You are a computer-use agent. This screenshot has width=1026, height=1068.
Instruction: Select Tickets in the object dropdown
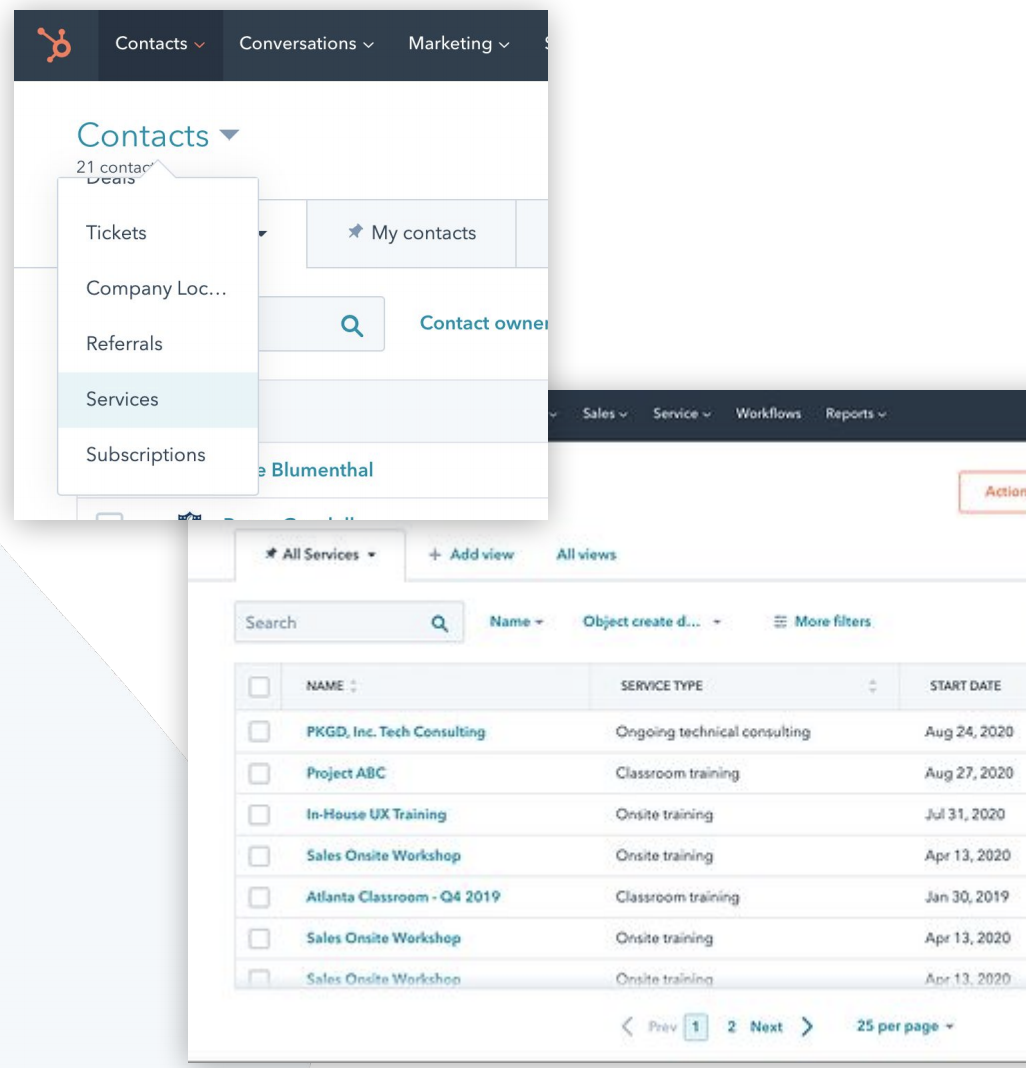[x=158, y=233]
